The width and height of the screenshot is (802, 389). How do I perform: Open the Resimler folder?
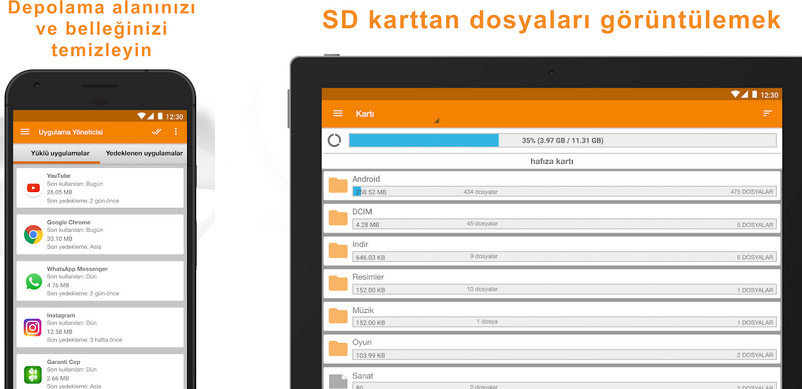point(551,284)
